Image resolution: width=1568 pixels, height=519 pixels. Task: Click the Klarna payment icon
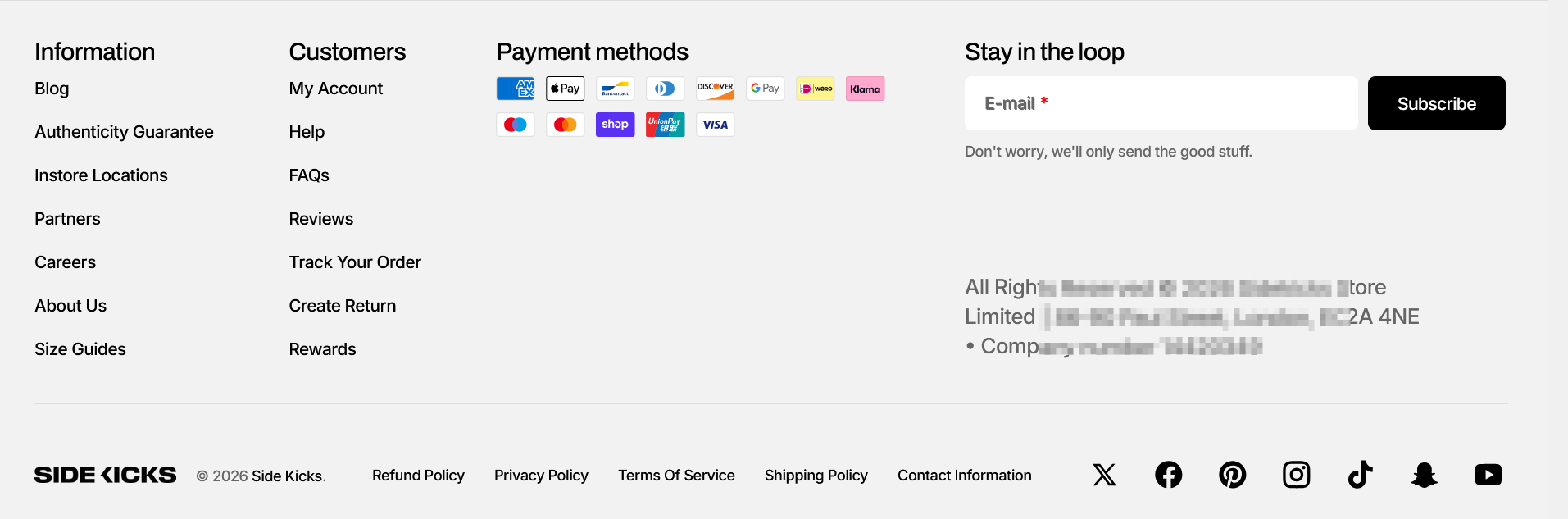[865, 89]
